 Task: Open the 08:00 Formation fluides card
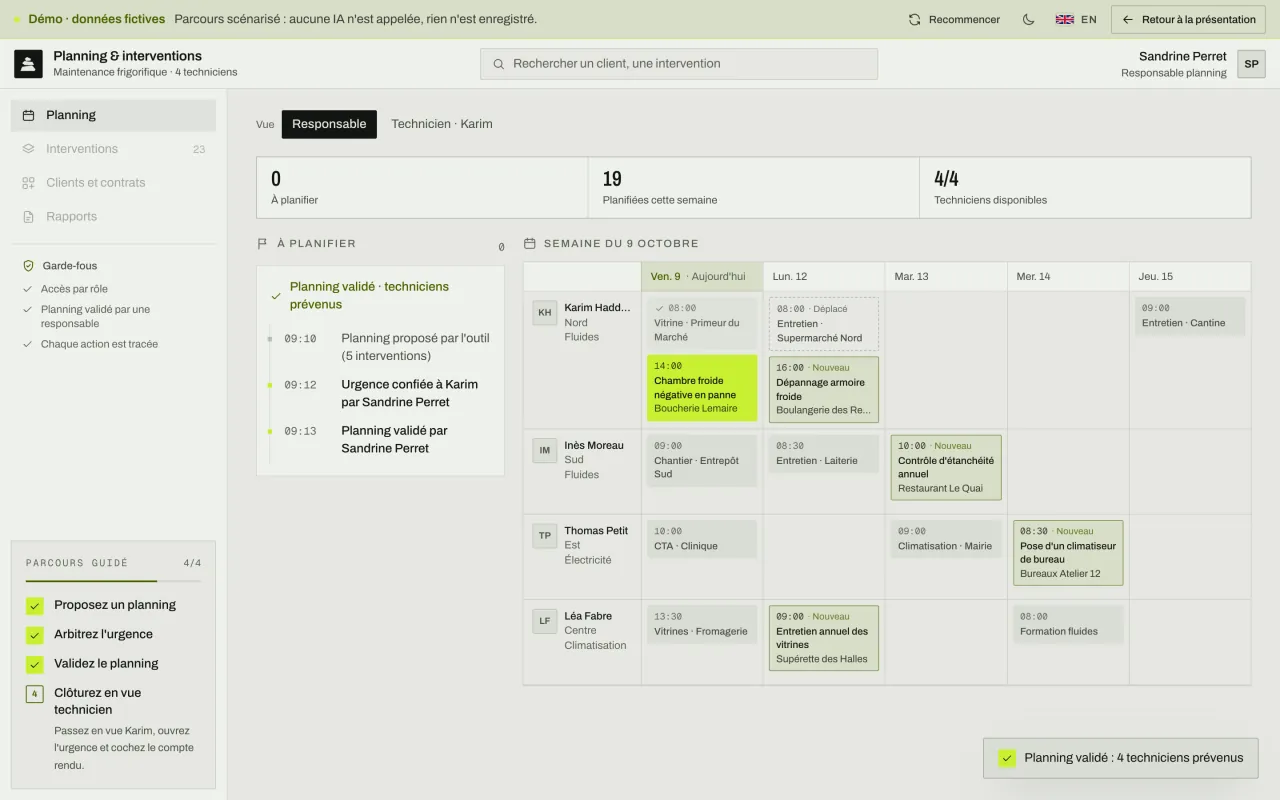pos(1068,624)
